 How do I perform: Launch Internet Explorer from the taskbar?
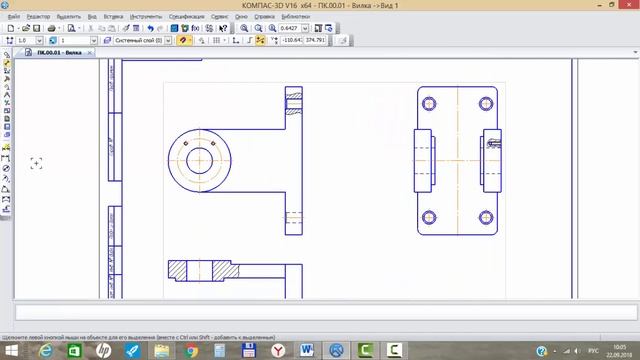point(45,351)
